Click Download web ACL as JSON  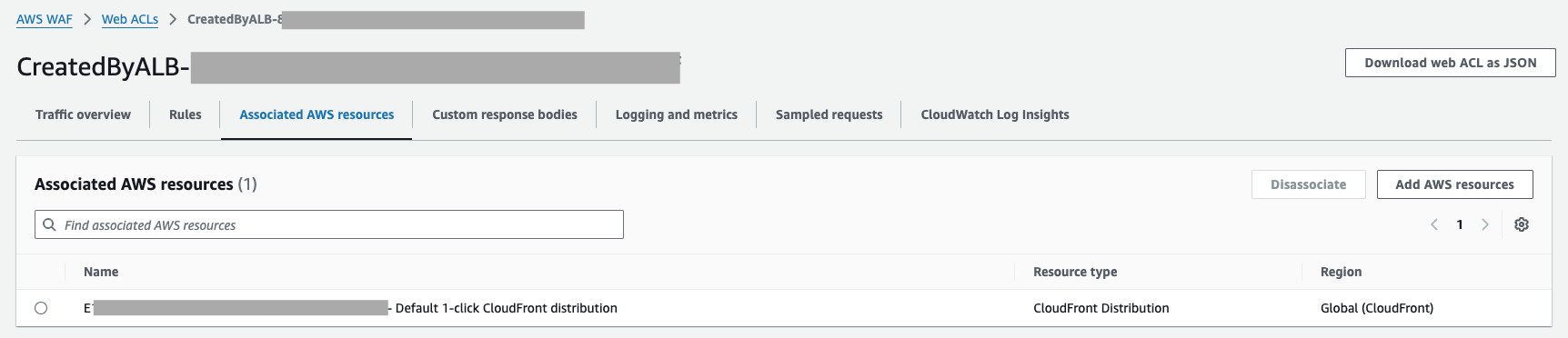pos(1451,63)
